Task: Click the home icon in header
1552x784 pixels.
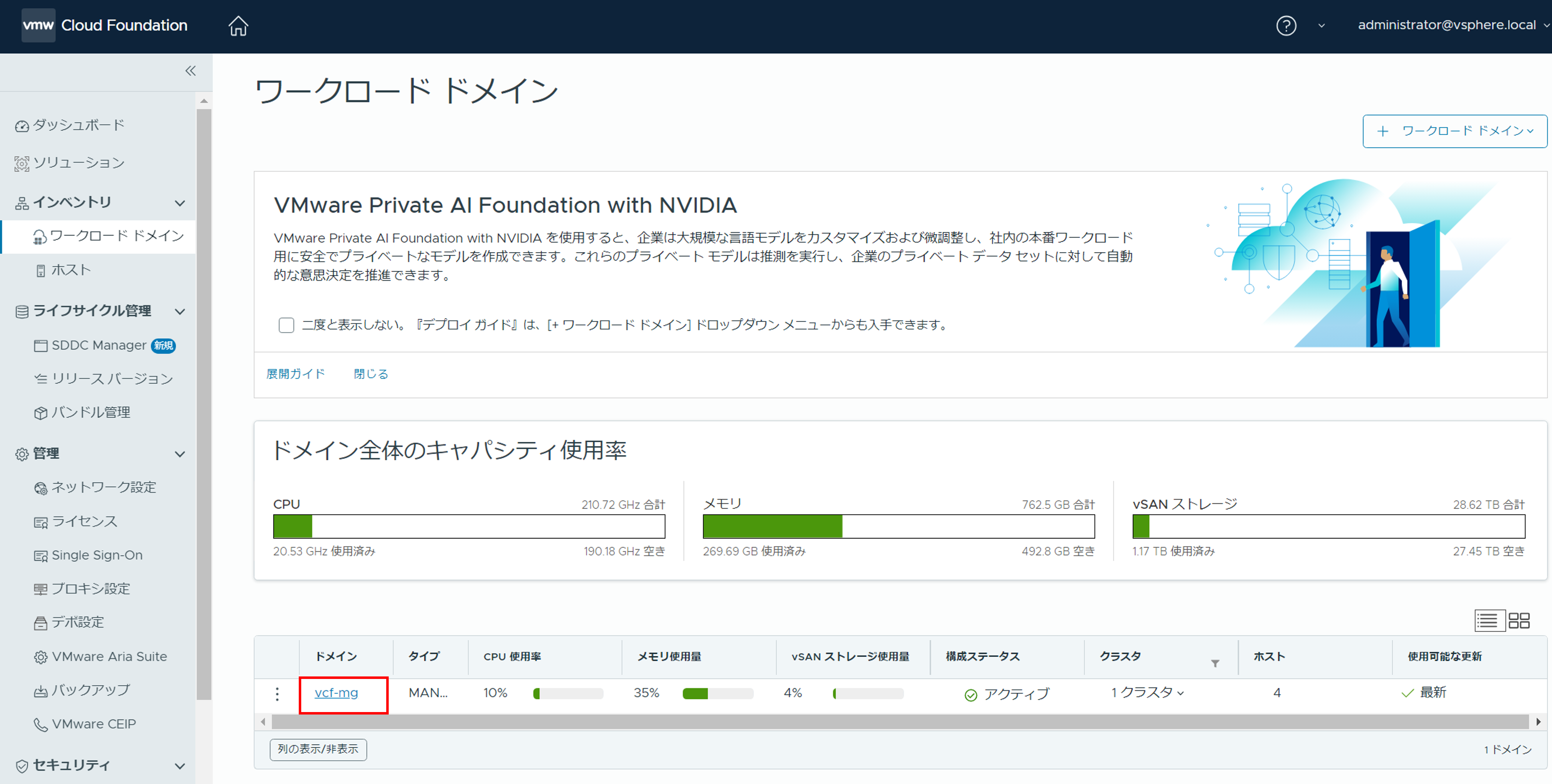Action: (x=238, y=26)
